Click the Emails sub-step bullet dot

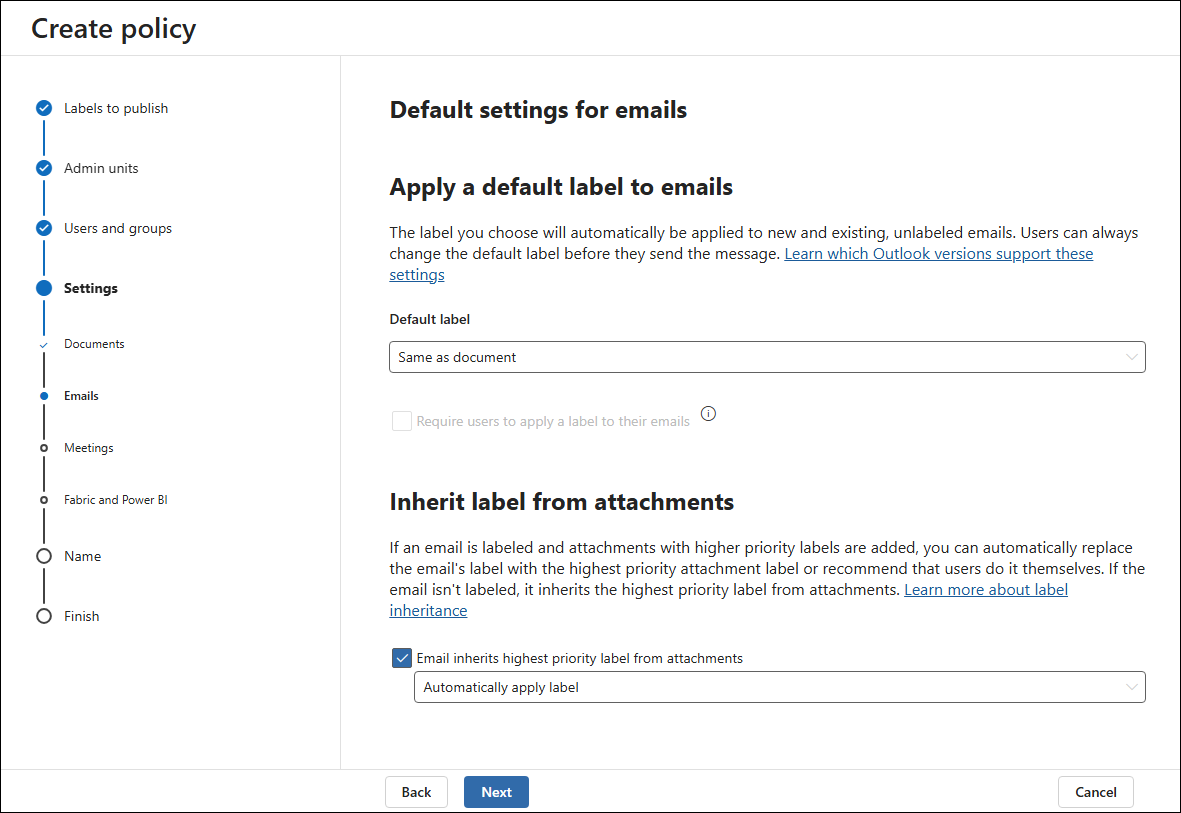[44, 396]
